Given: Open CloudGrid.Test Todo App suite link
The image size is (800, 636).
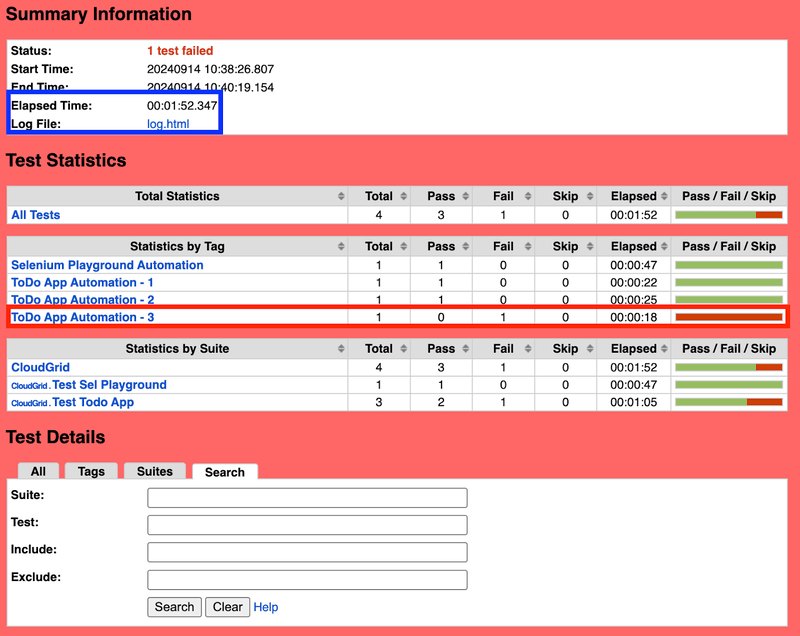Looking at the screenshot, I should [72, 402].
